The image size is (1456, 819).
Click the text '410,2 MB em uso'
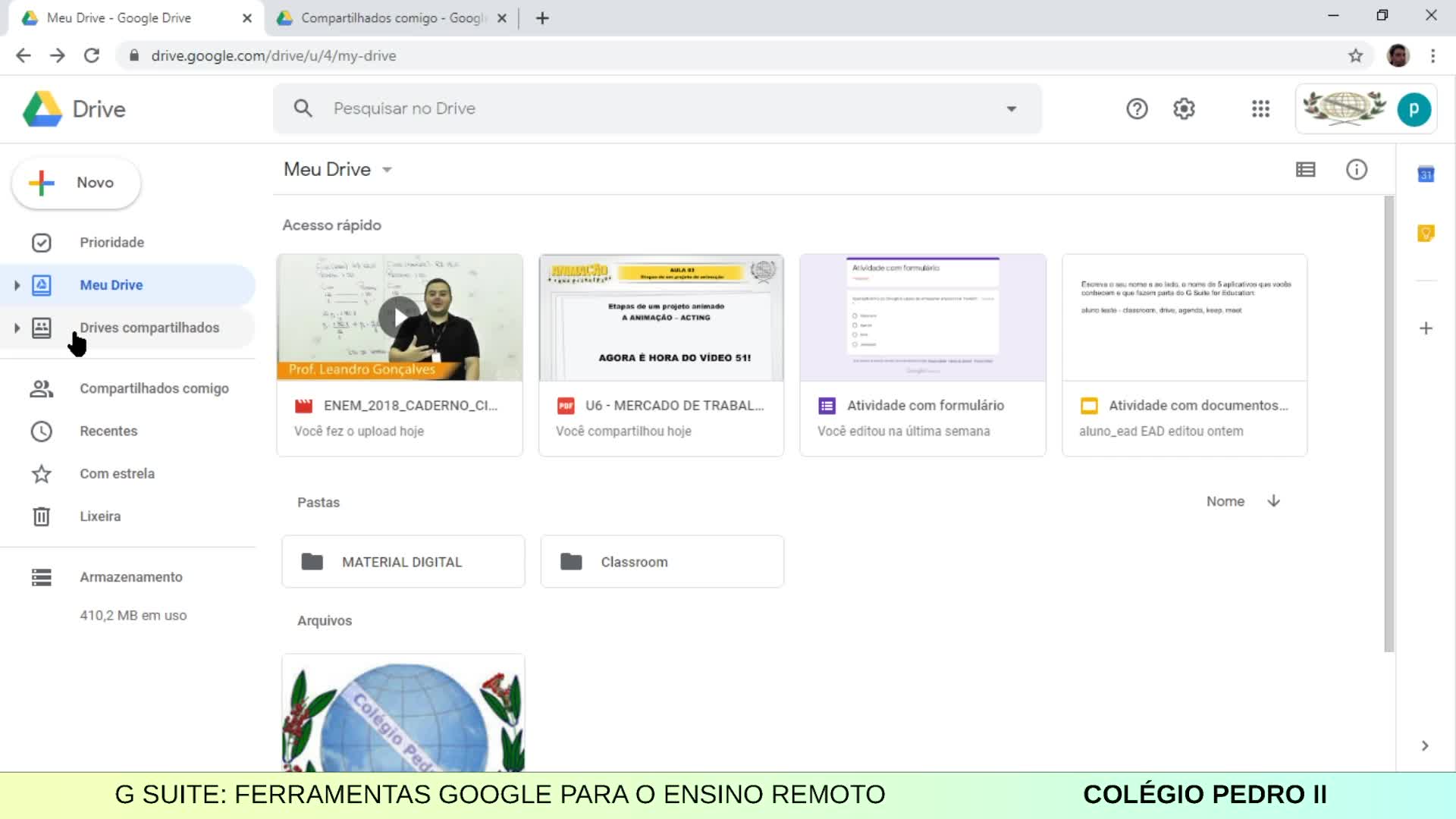point(133,616)
